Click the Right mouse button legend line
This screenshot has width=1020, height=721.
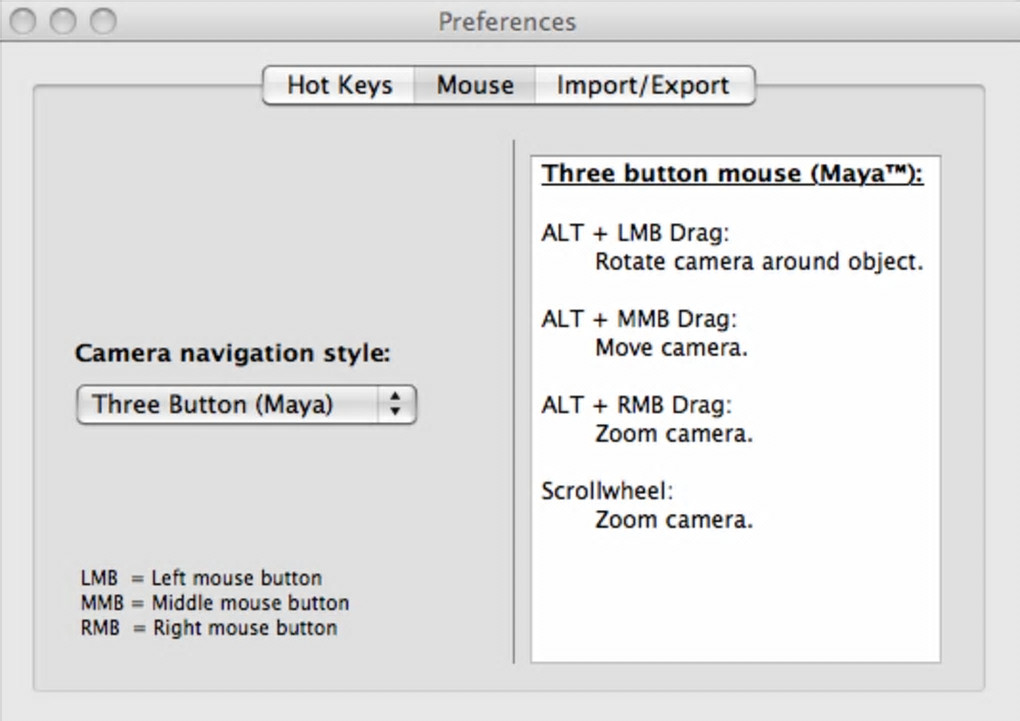click(209, 628)
